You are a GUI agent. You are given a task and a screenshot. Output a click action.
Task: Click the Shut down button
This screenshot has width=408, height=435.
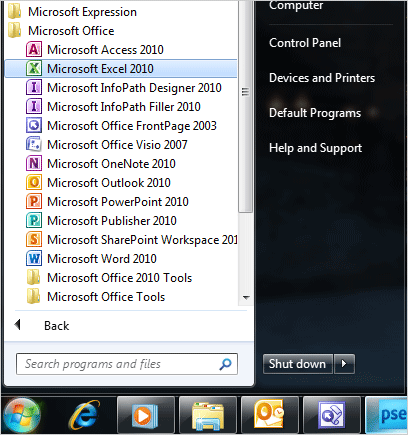[x=298, y=364]
